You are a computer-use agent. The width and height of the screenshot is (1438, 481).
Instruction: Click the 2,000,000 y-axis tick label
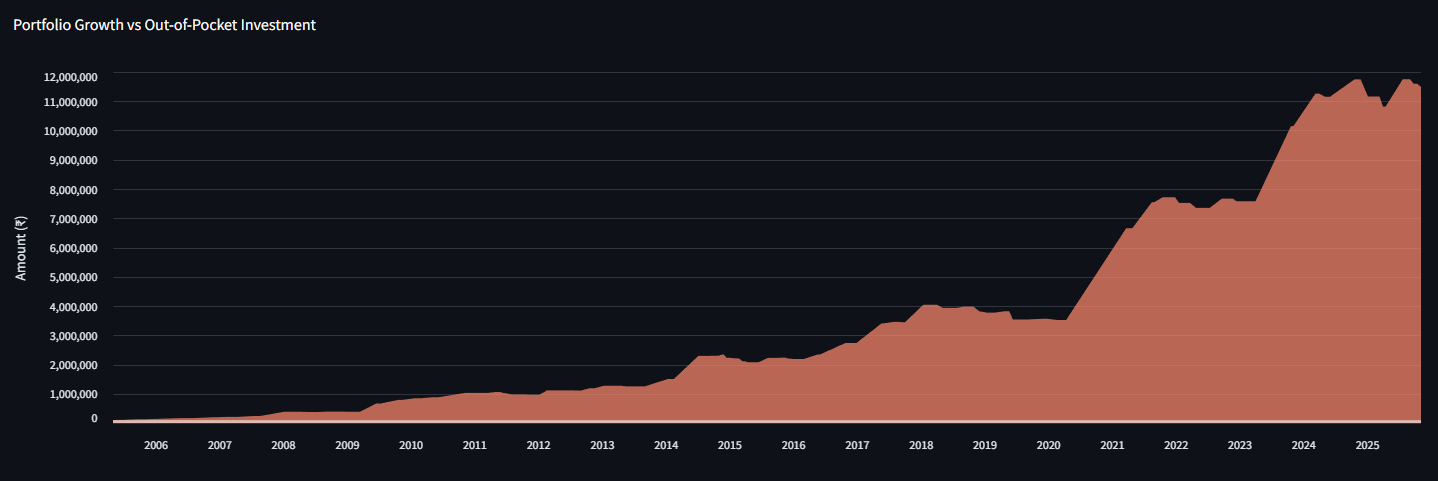73,365
